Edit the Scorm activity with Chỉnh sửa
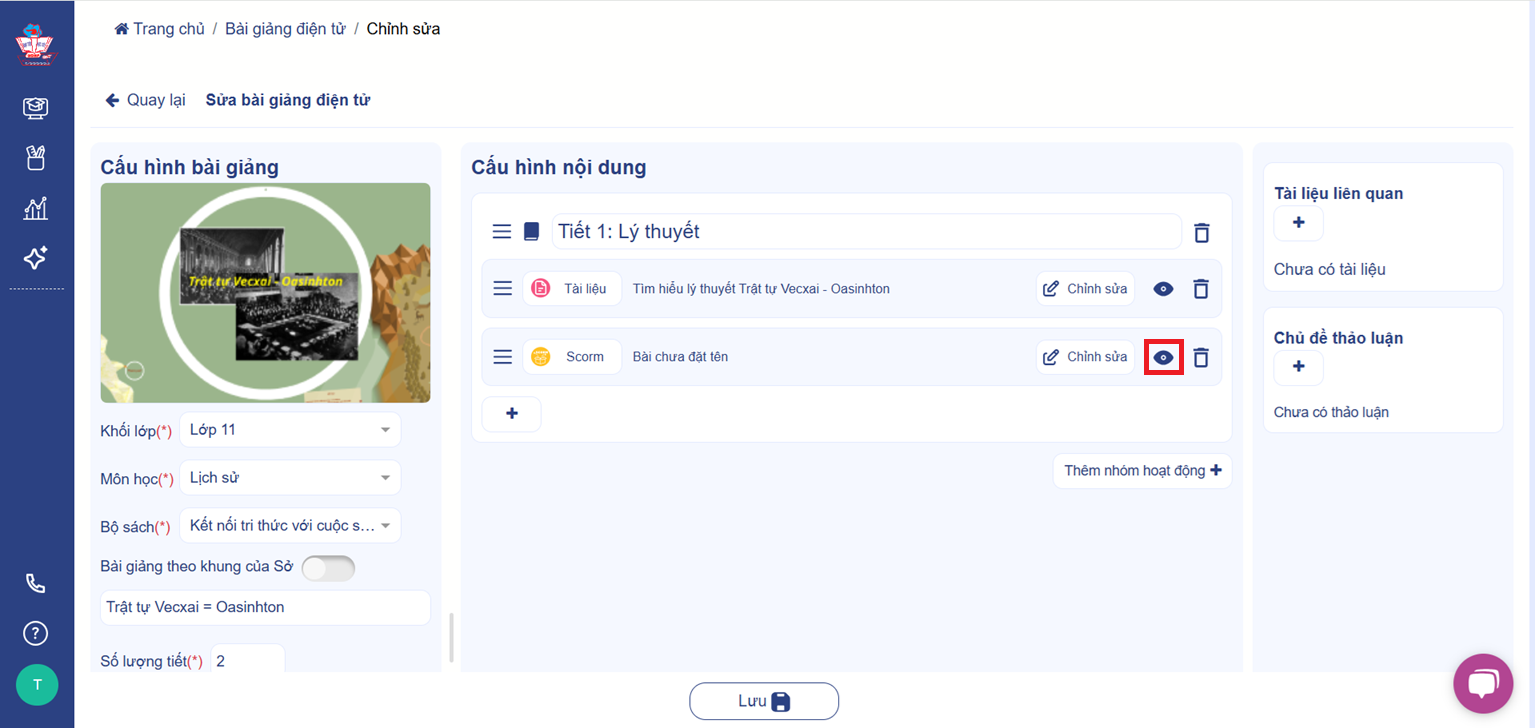 pyautogui.click(x=1085, y=357)
